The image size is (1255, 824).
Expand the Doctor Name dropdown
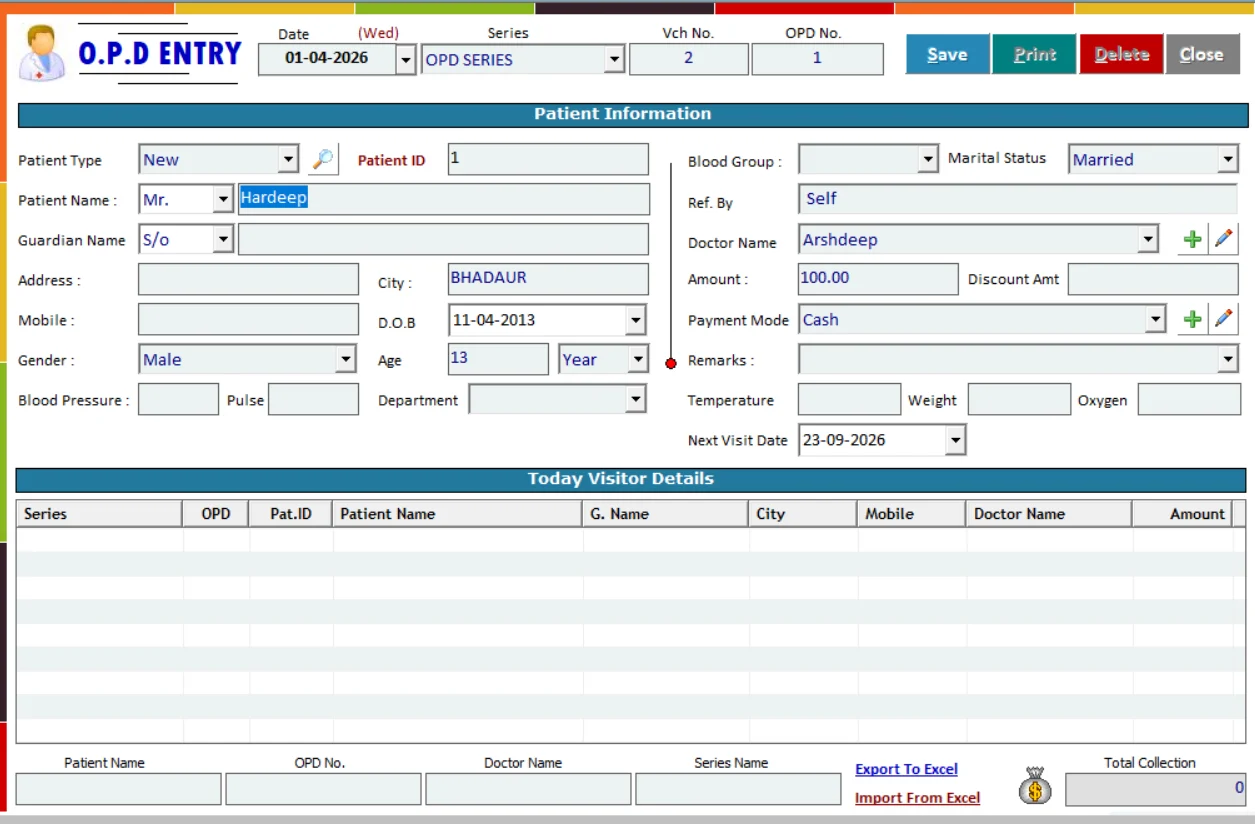tap(1149, 239)
